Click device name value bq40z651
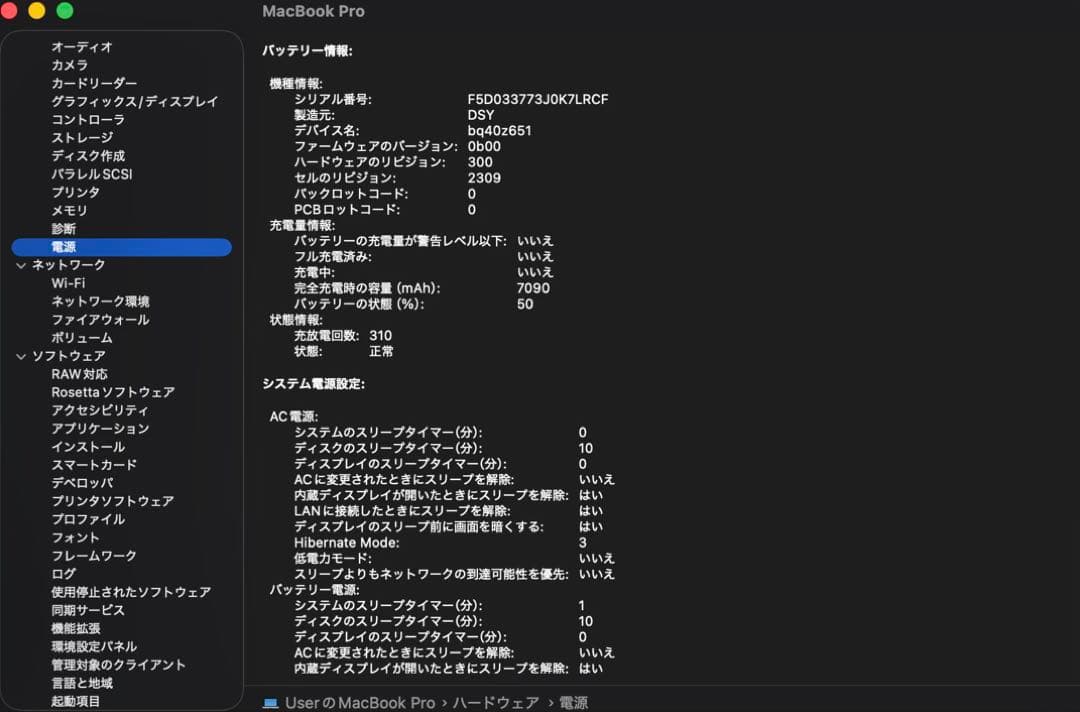 tap(499, 131)
